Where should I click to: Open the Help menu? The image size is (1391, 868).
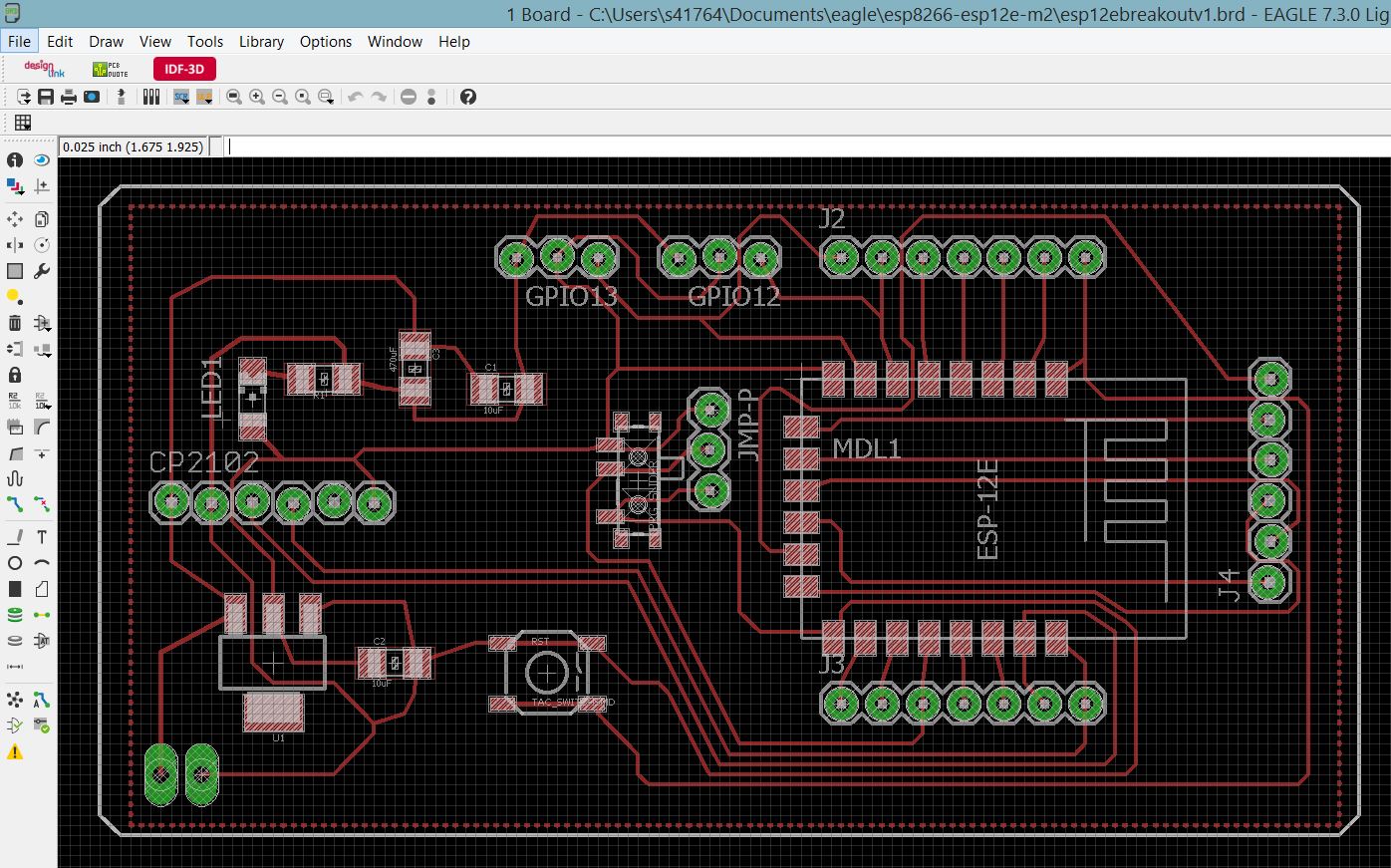[x=454, y=41]
